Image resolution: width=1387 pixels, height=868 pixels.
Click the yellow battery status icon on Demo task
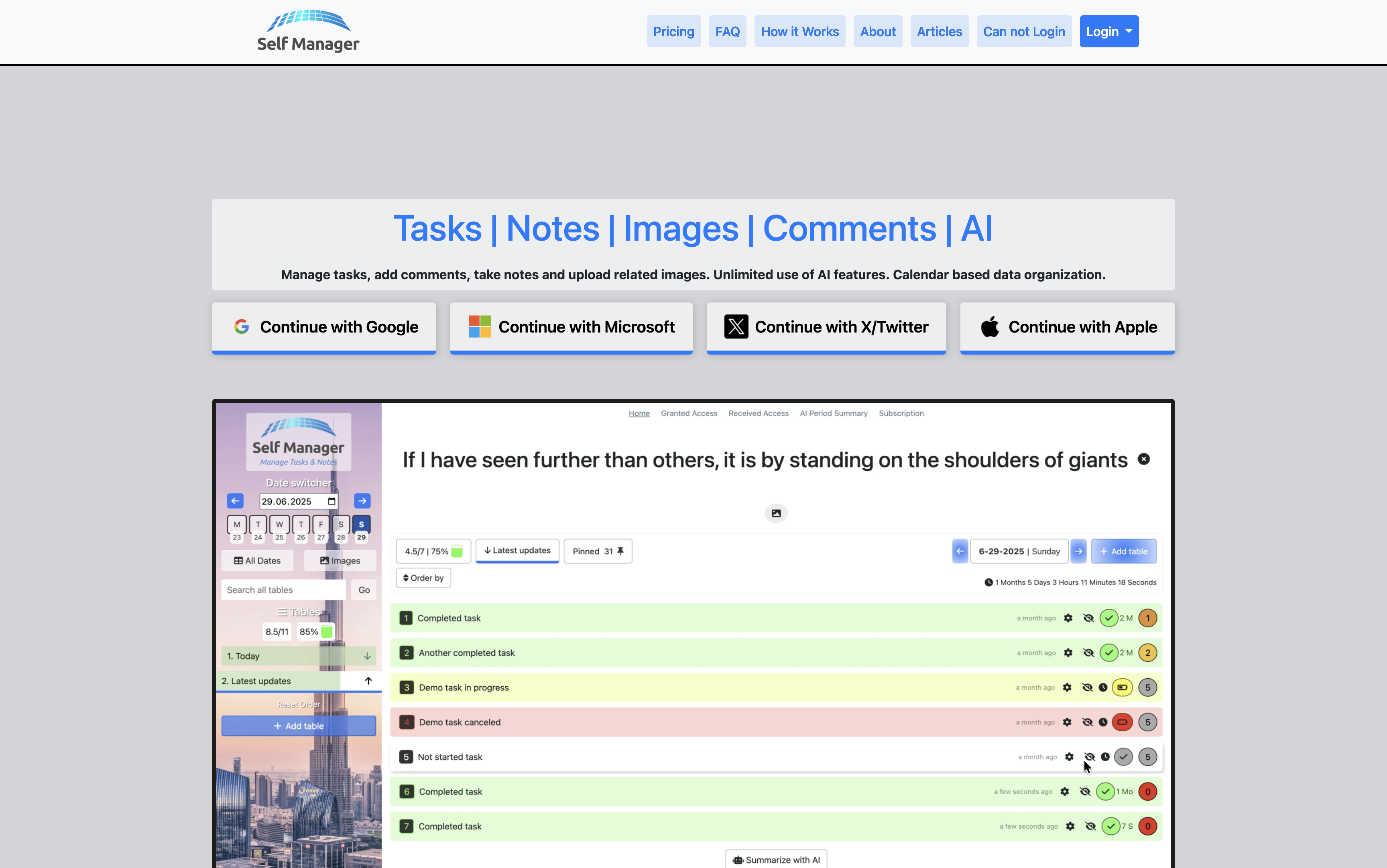pyautogui.click(x=1122, y=687)
